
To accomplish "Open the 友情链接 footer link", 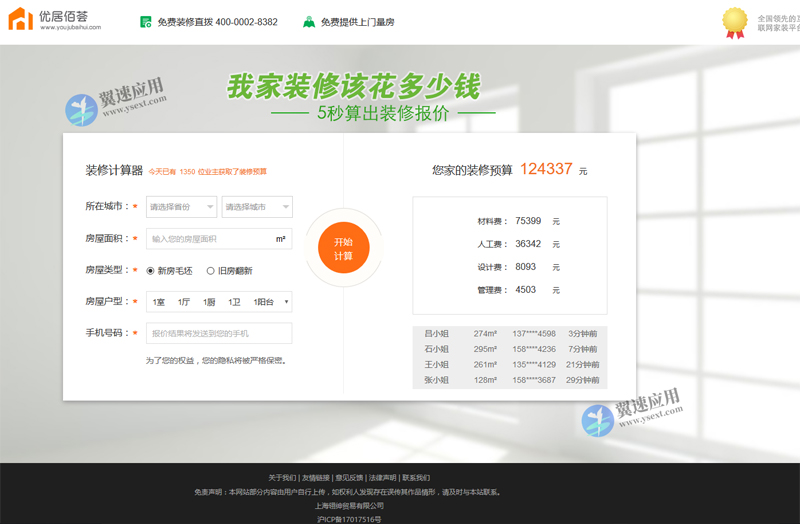I will point(316,478).
